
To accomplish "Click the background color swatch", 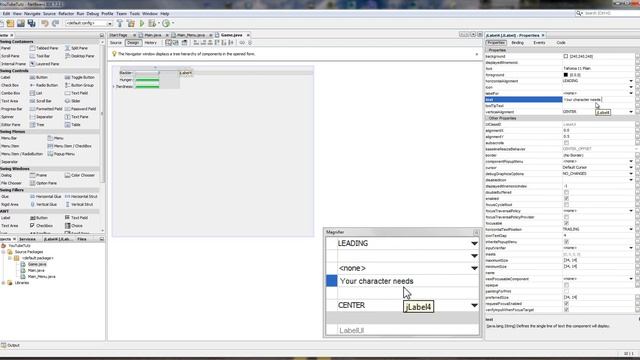I will tap(566, 56).
